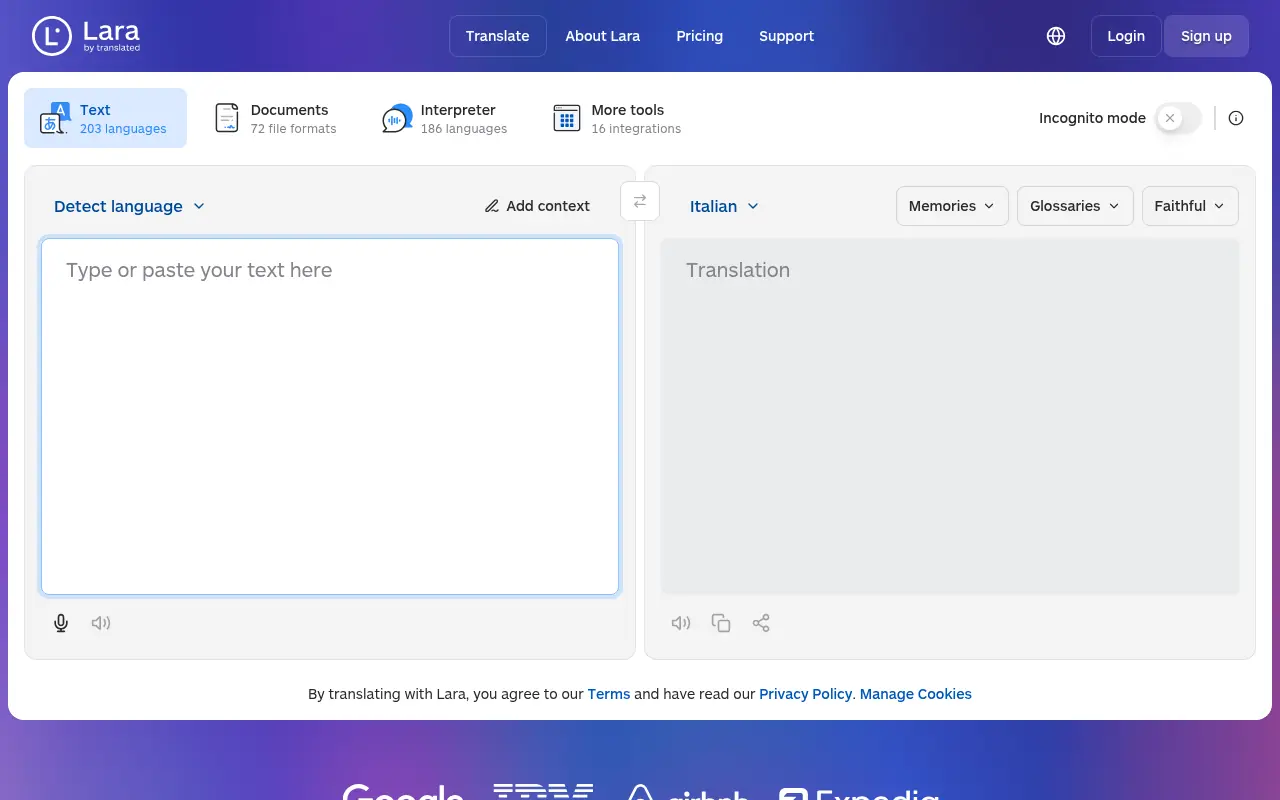This screenshot has height=800, width=1280.
Task: Click the share translation icon
Action: point(761,623)
